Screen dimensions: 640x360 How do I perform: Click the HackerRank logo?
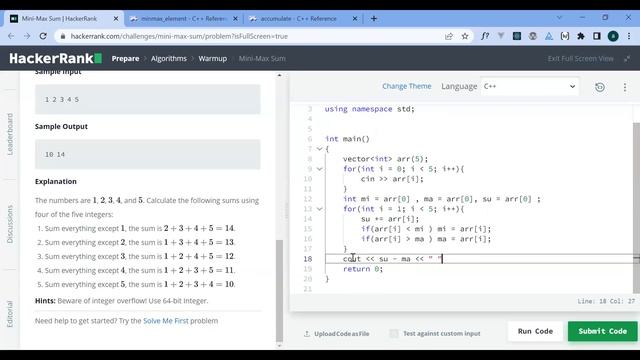[56, 58]
